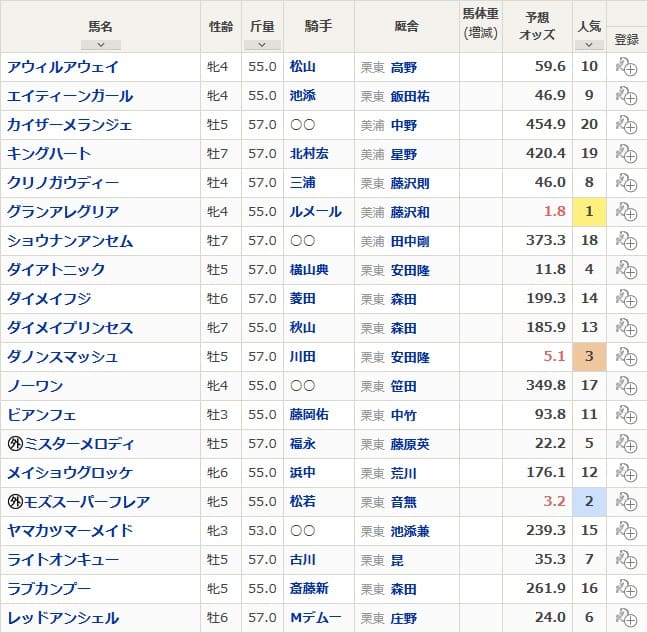647x633 pixels.
Task: Click register icon in ノーワン row
Action: (x=626, y=386)
